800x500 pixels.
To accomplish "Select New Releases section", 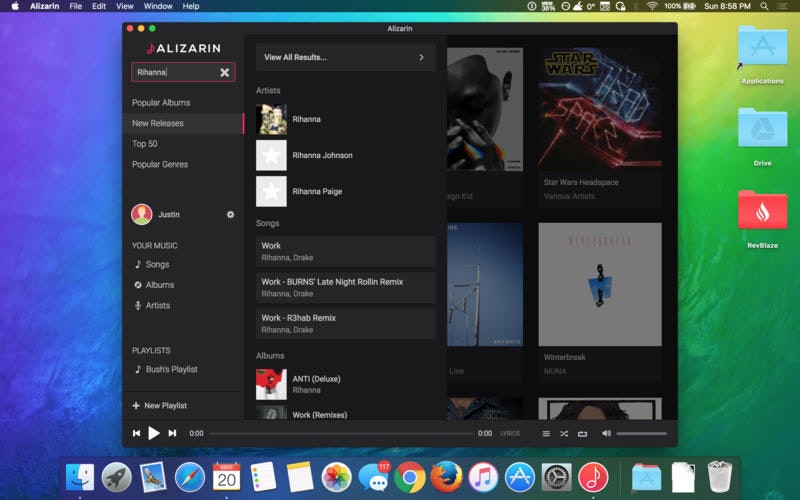I will coord(183,123).
